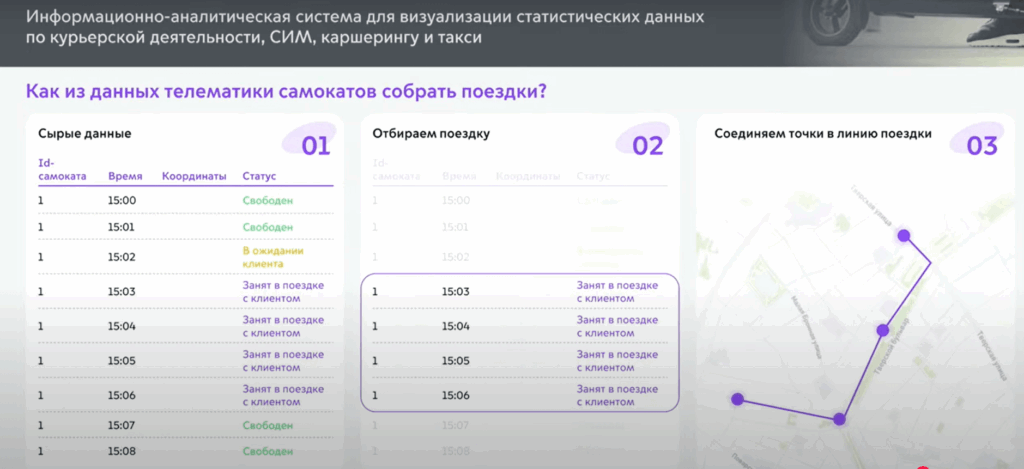Click 'Занят в поездке' status at 15:03, Сырые данные
Viewport: 1024px width, 469px height.
tap(283, 292)
